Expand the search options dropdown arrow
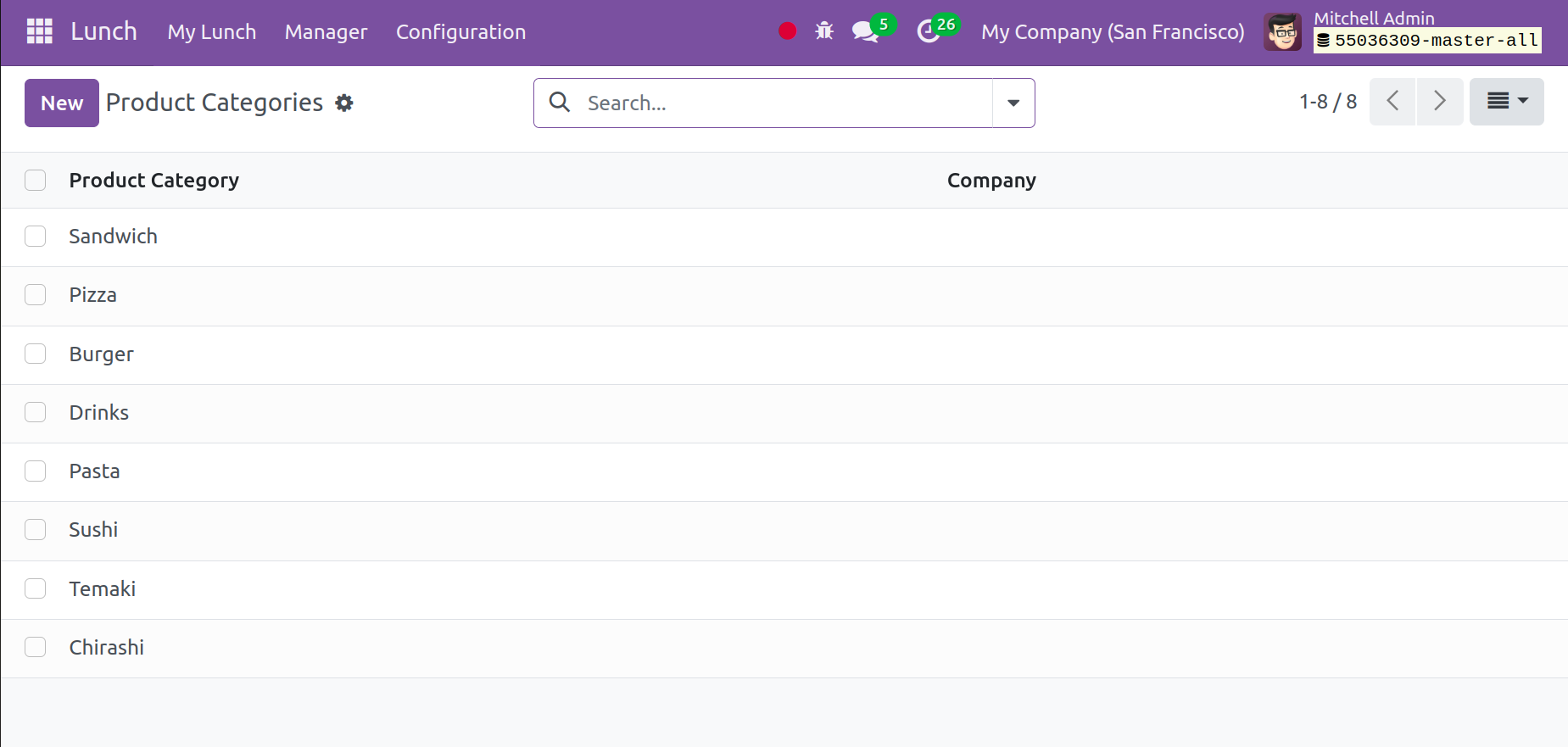Screen dimensions: 1568x747 coord(1013,103)
